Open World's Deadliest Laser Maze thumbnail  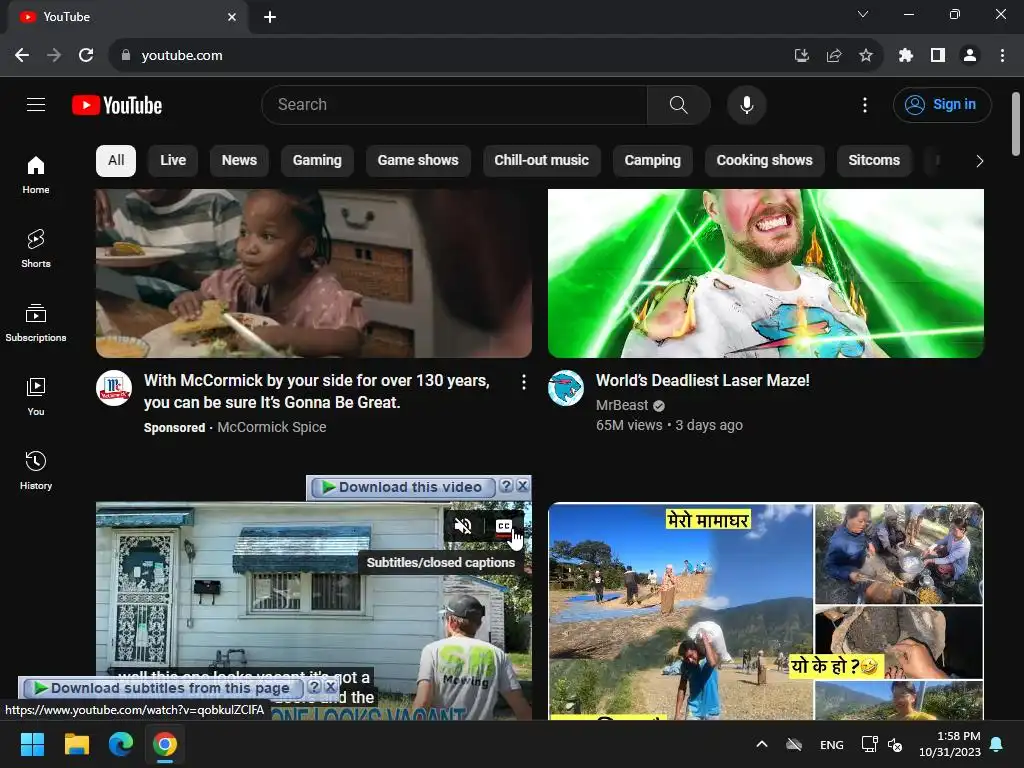point(765,273)
